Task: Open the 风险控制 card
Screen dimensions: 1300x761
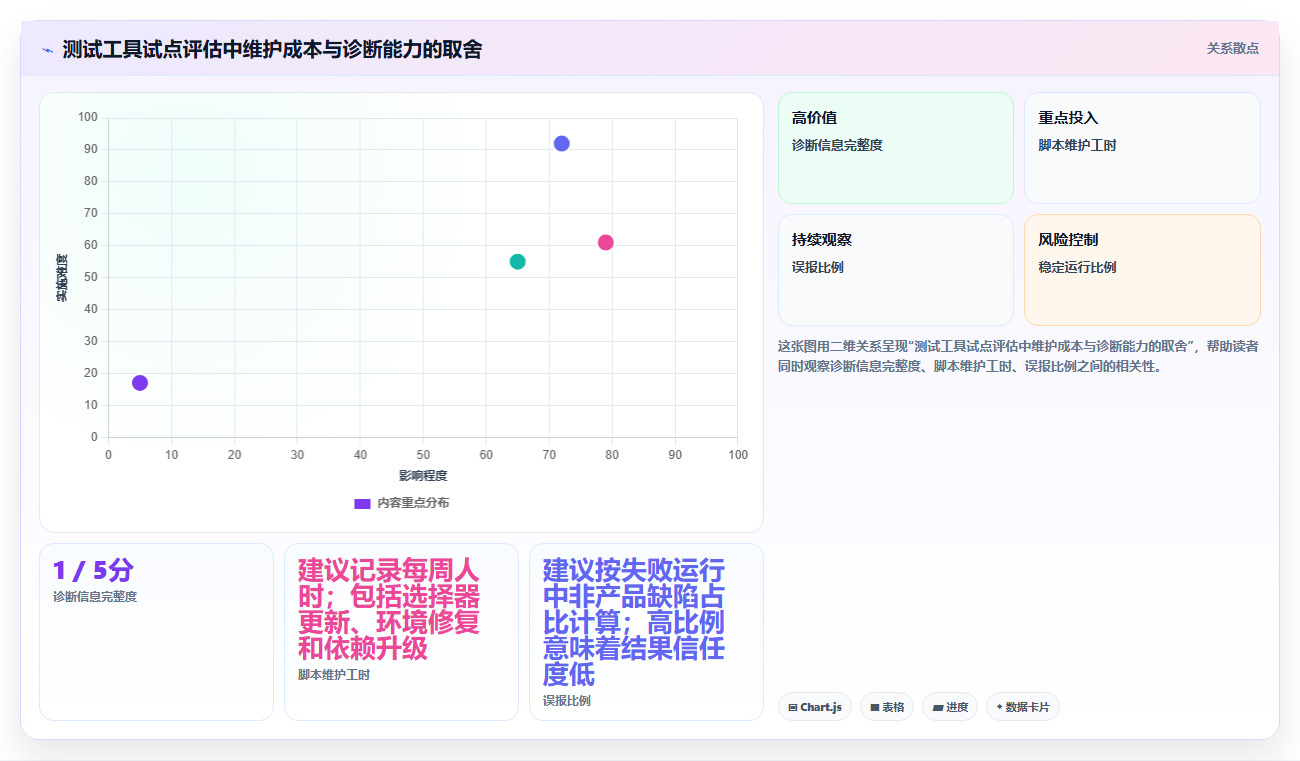Action: [1142, 270]
